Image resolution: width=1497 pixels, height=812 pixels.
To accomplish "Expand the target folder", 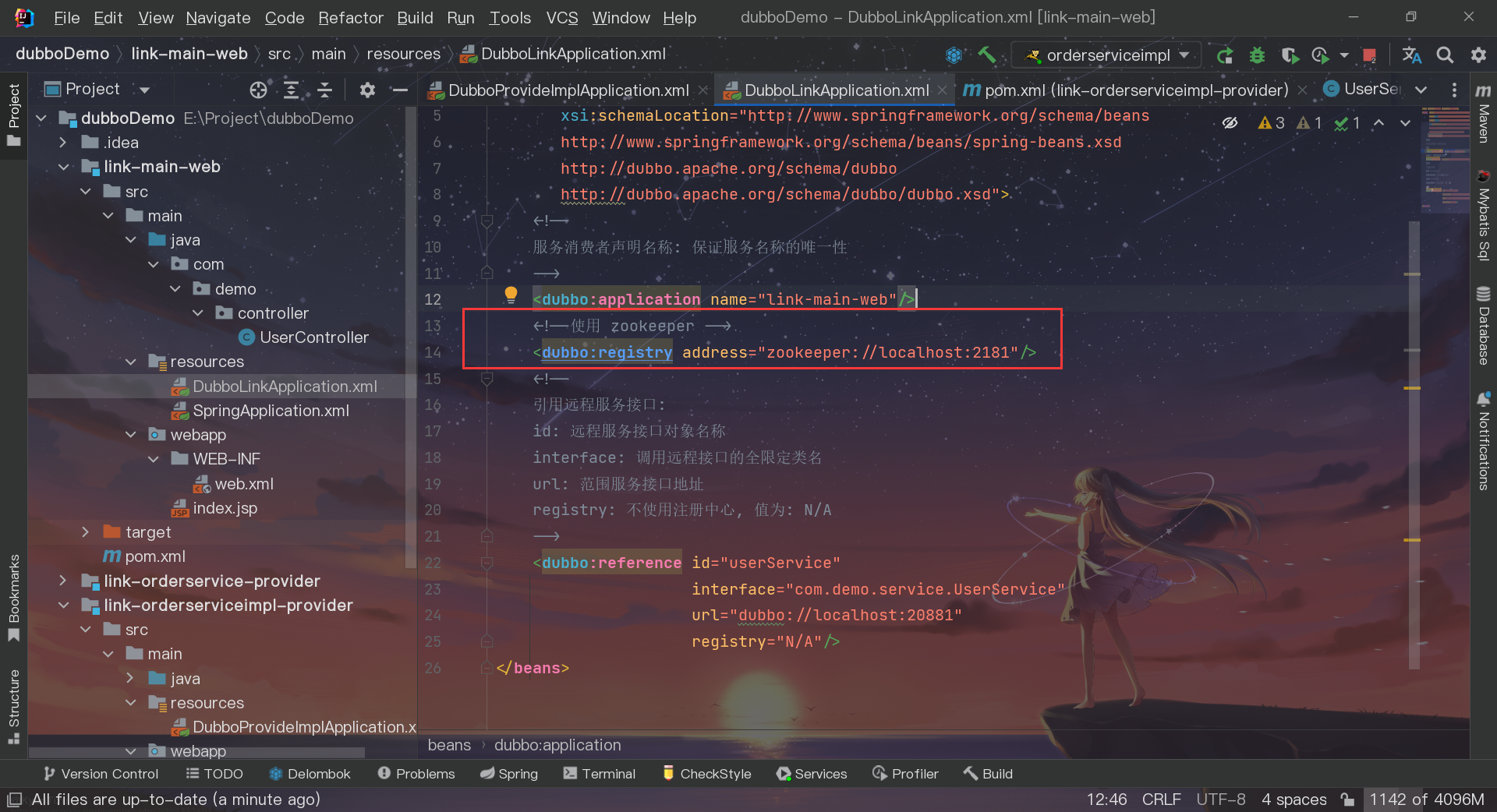I will [86, 532].
